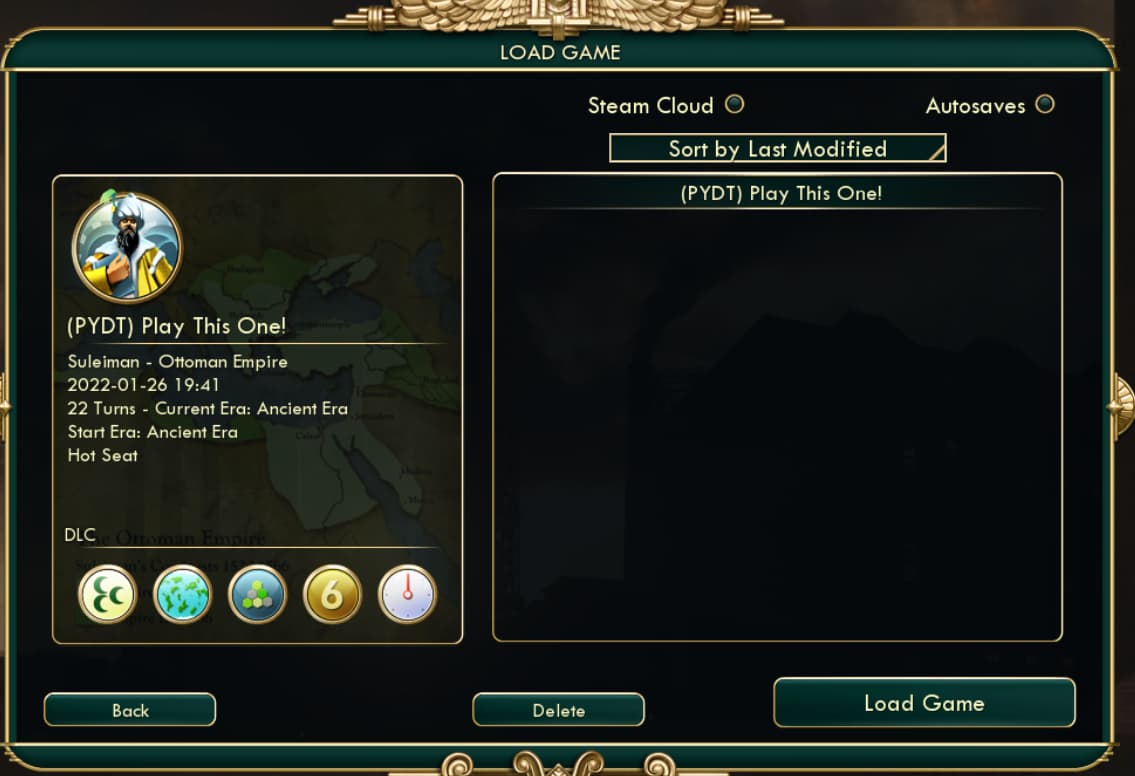
Task: Click the Ottoman crescent DLC icon
Action: [x=107, y=594]
